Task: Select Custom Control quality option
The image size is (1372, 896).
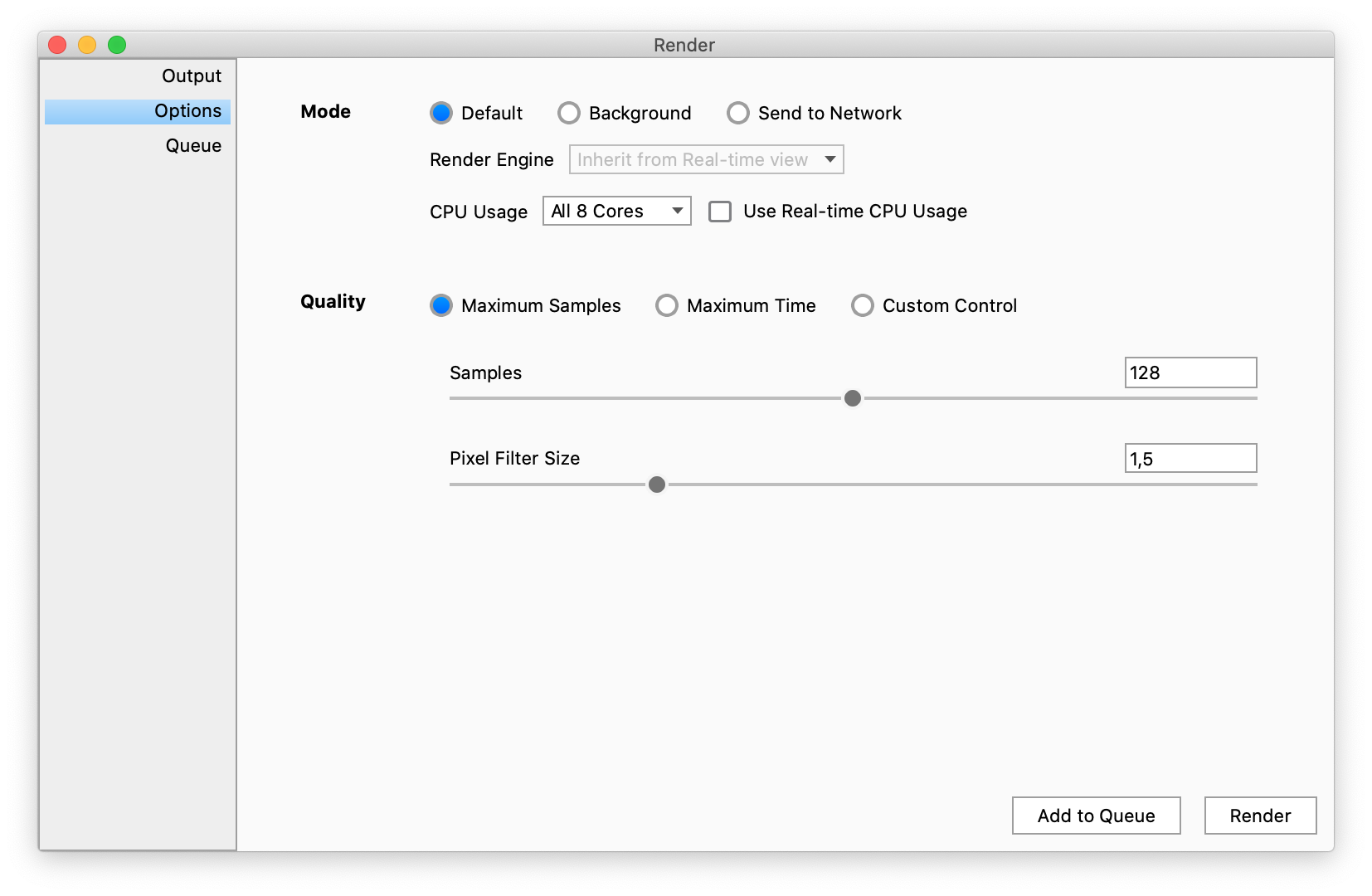Action: [863, 305]
